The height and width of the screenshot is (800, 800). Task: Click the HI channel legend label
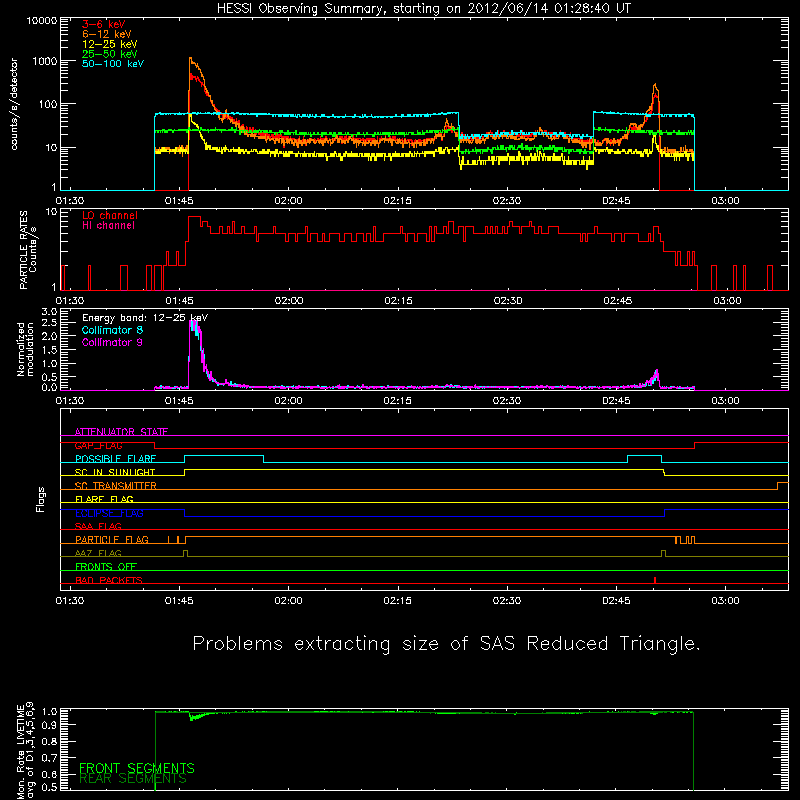click(x=108, y=226)
